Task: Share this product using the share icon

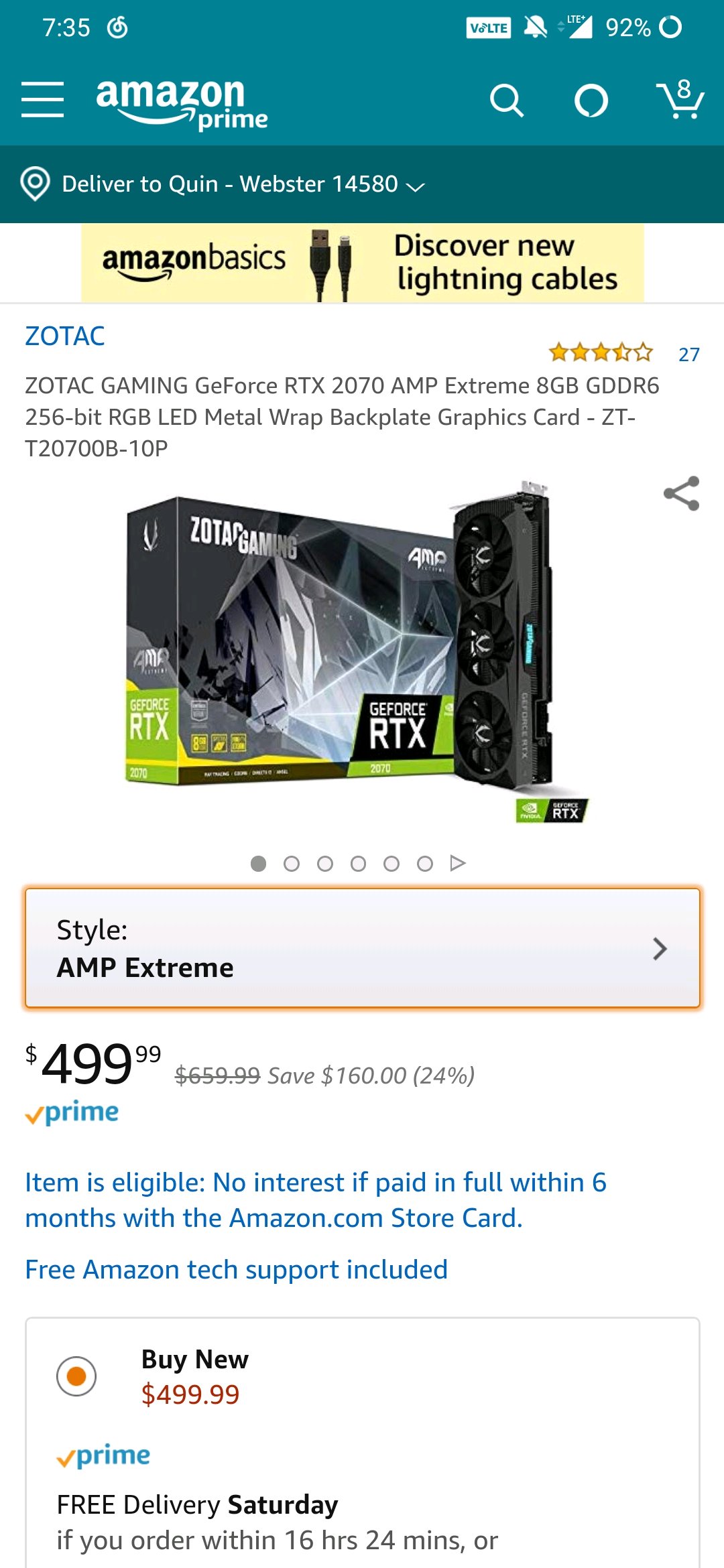Action: 681,494
